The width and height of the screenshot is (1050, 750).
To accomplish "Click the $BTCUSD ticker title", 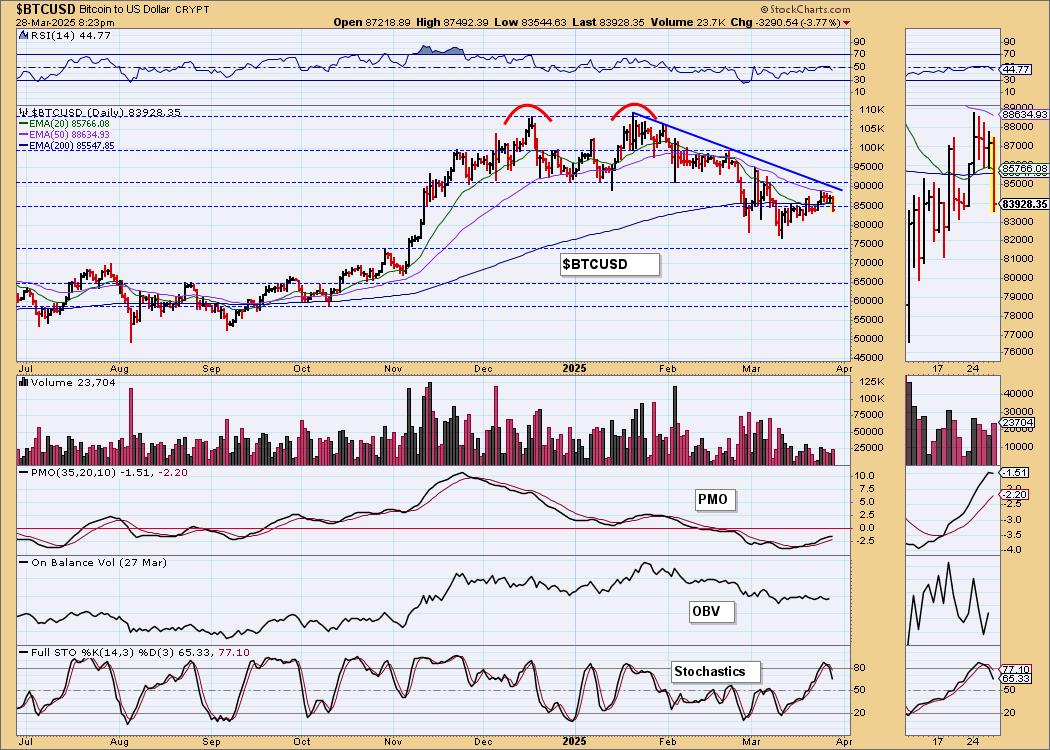I will click(46, 9).
